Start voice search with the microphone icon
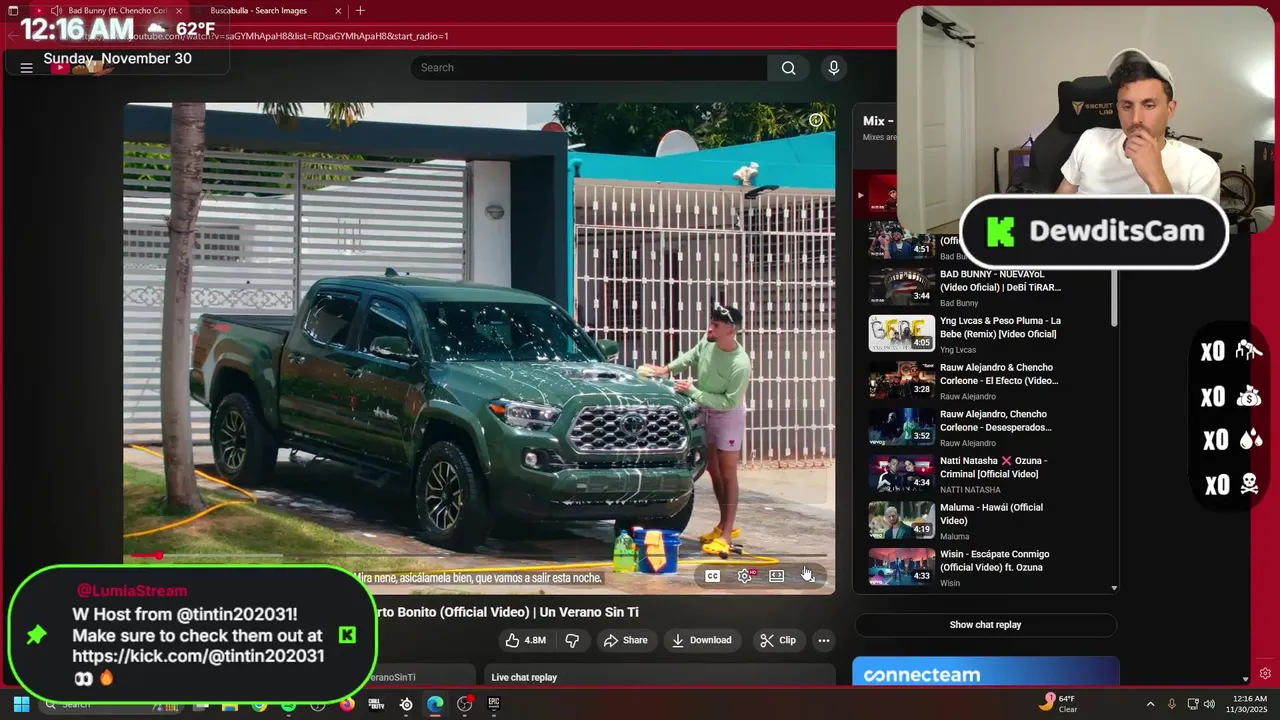This screenshot has width=1280, height=720. tap(834, 68)
